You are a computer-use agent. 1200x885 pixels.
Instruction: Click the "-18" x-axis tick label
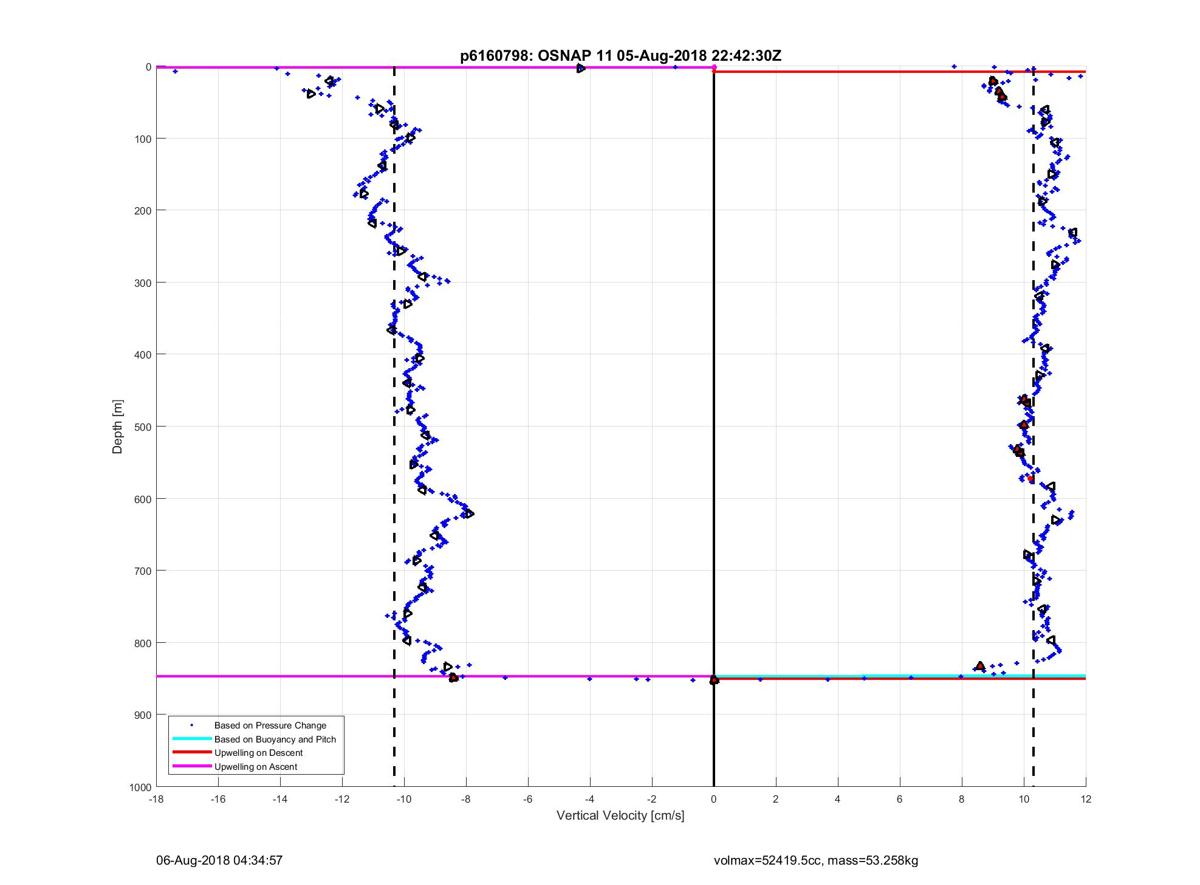coord(155,799)
